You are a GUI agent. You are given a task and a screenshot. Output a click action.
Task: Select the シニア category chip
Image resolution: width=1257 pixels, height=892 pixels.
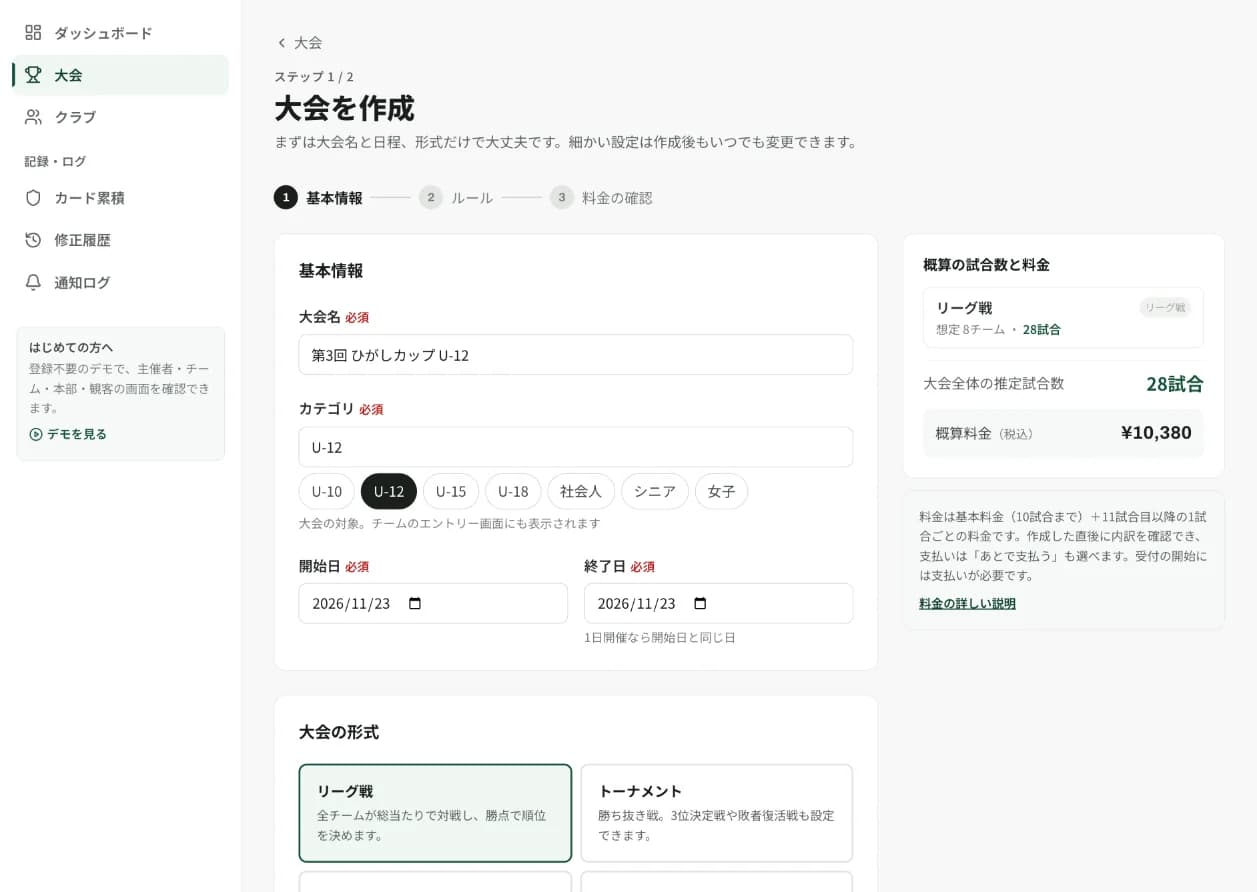655,491
